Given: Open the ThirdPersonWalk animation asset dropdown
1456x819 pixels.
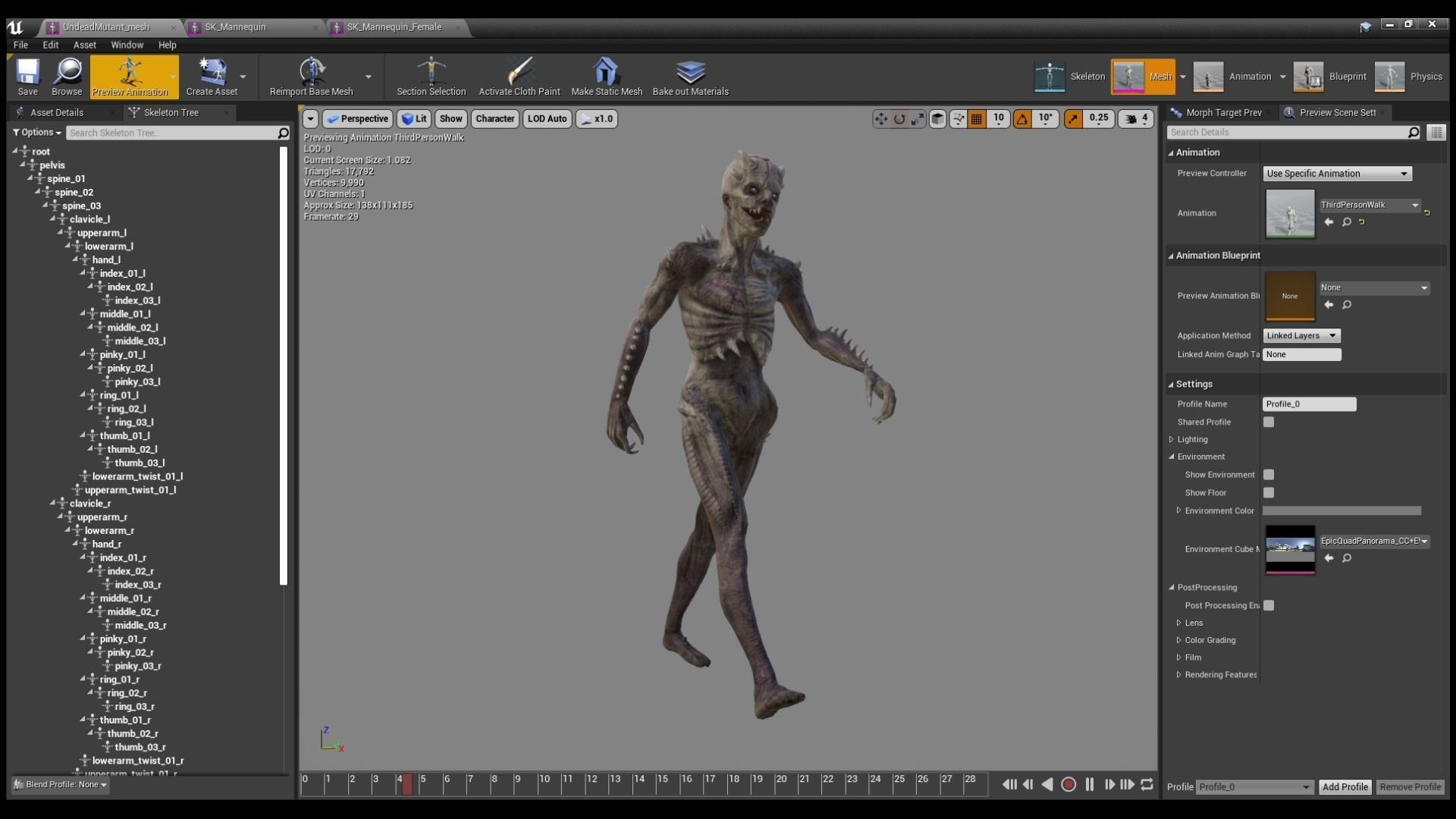Looking at the screenshot, I should [1370, 205].
